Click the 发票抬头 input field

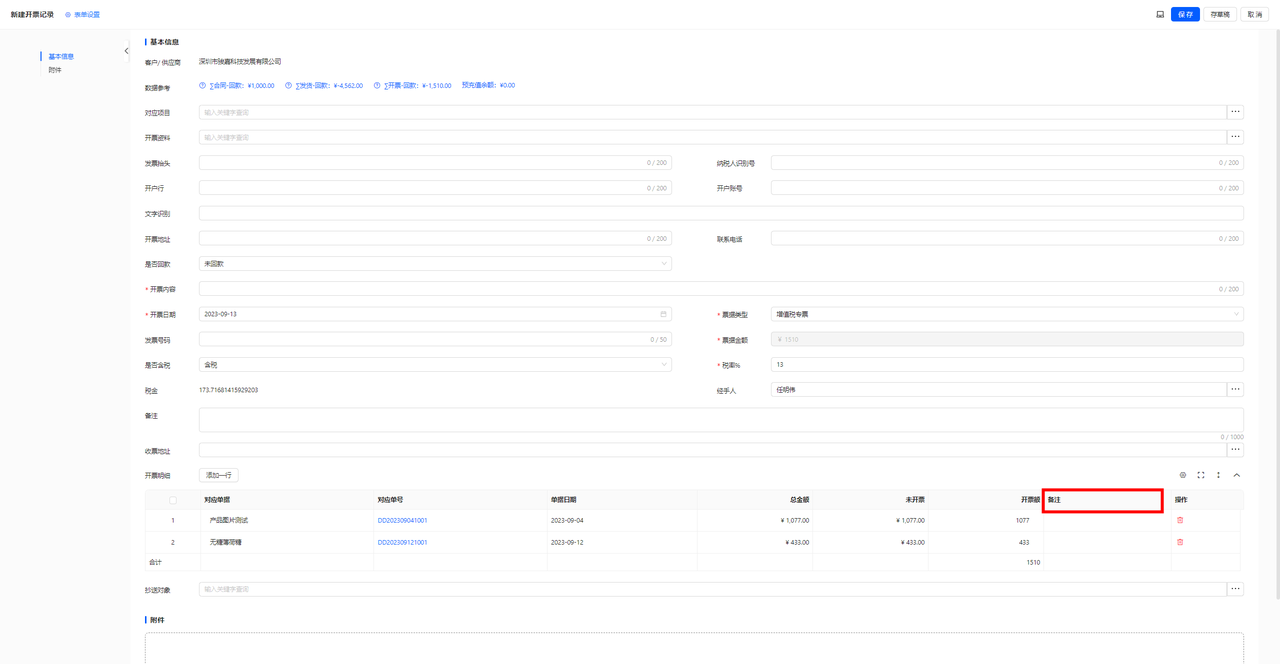click(x=435, y=162)
